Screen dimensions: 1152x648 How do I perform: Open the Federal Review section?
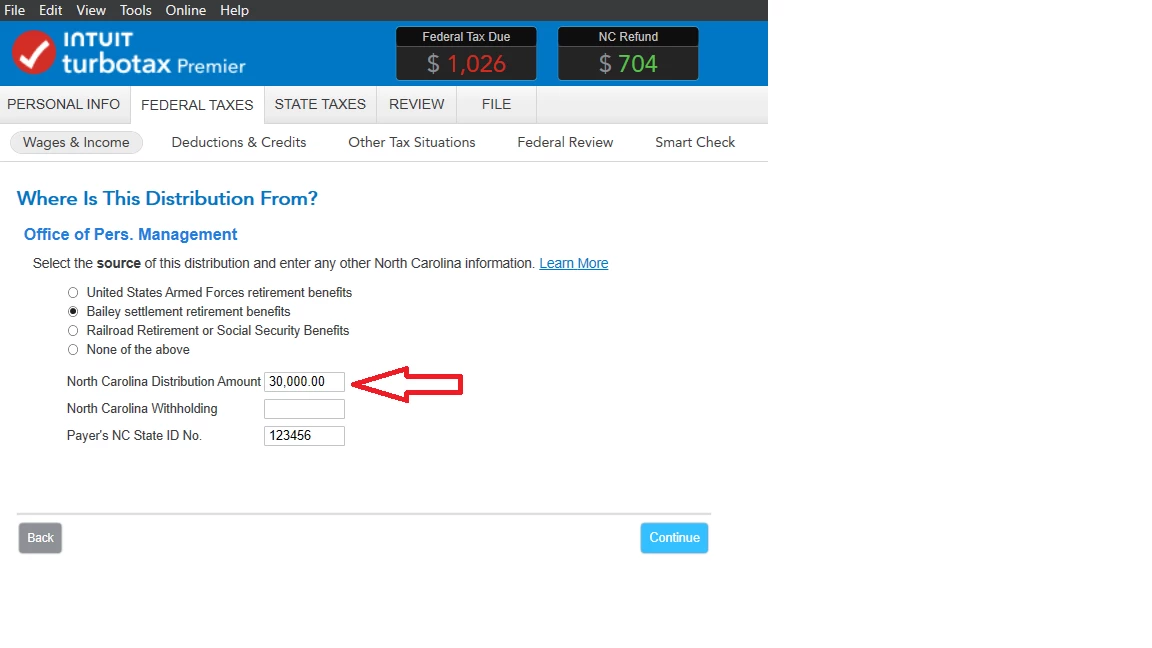(565, 143)
